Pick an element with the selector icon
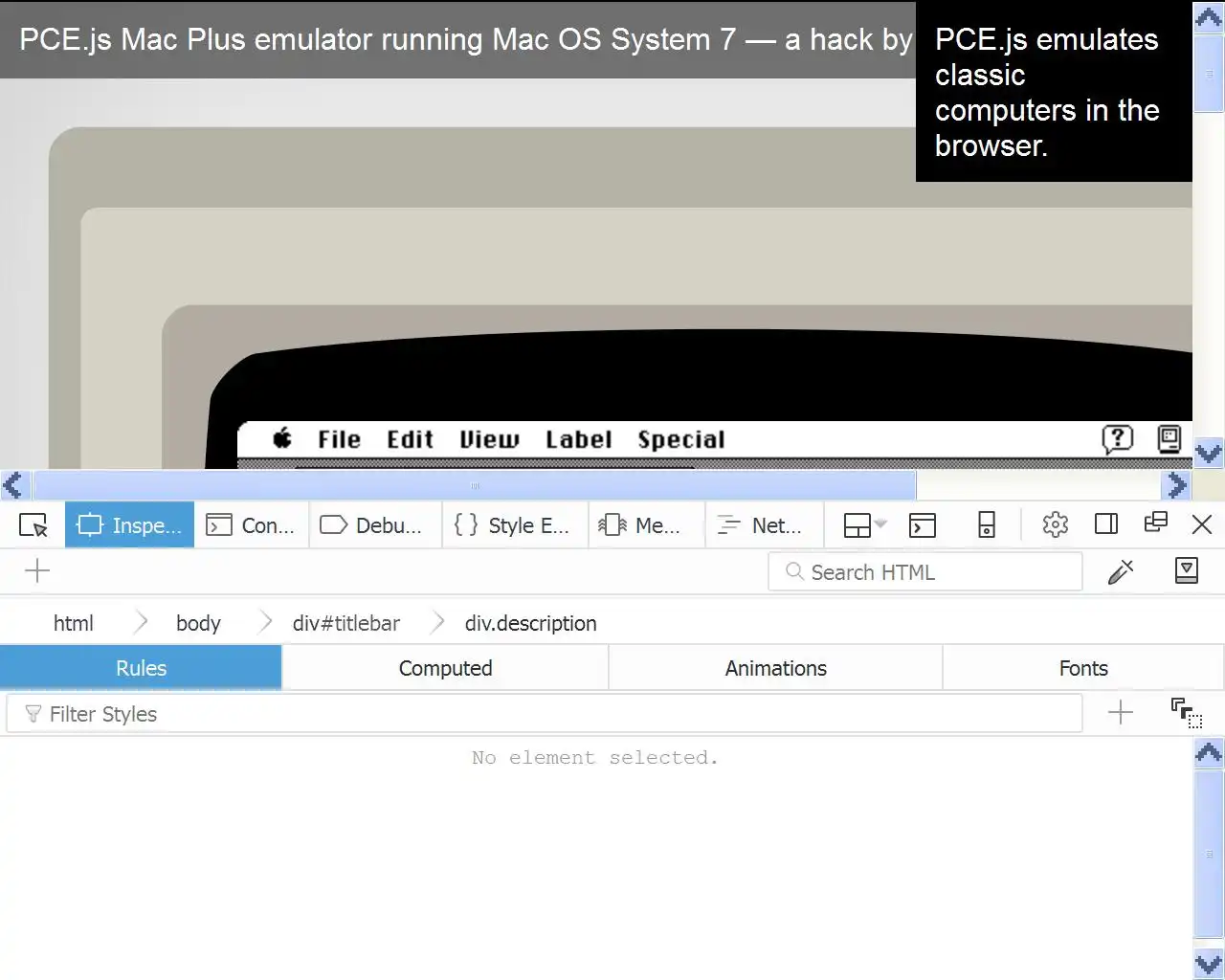 (33, 524)
